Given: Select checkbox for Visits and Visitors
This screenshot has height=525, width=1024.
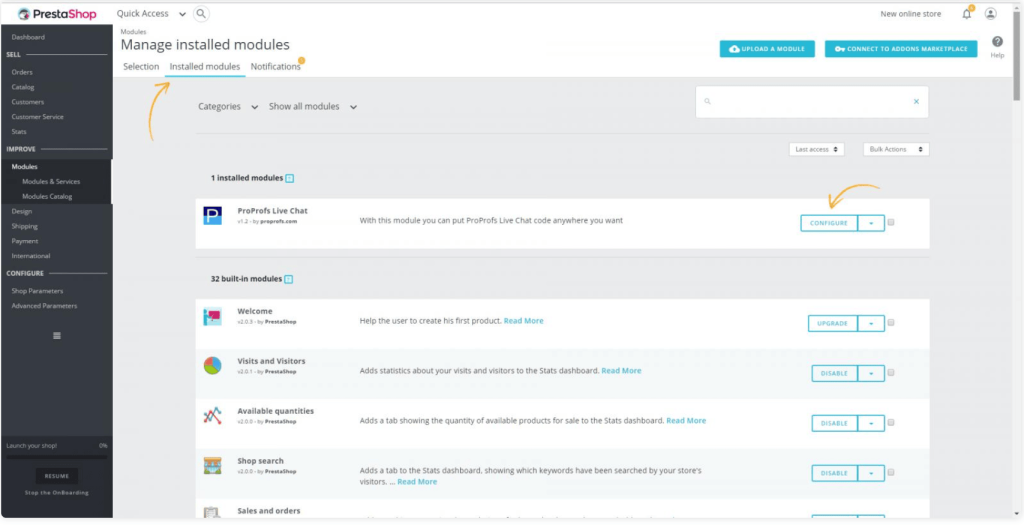Looking at the screenshot, I should [x=891, y=373].
